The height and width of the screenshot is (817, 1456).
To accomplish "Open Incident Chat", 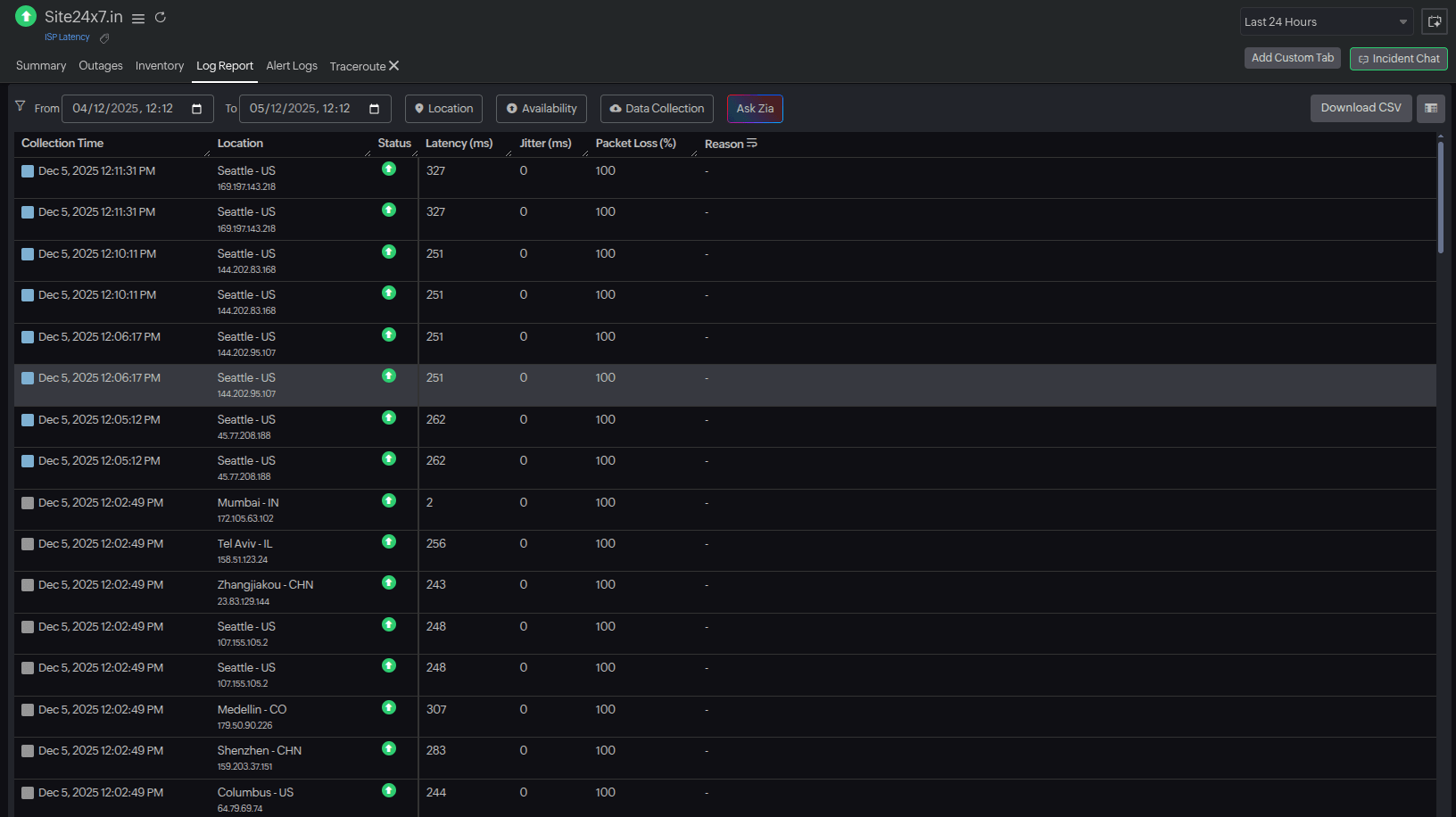I will tap(1398, 58).
